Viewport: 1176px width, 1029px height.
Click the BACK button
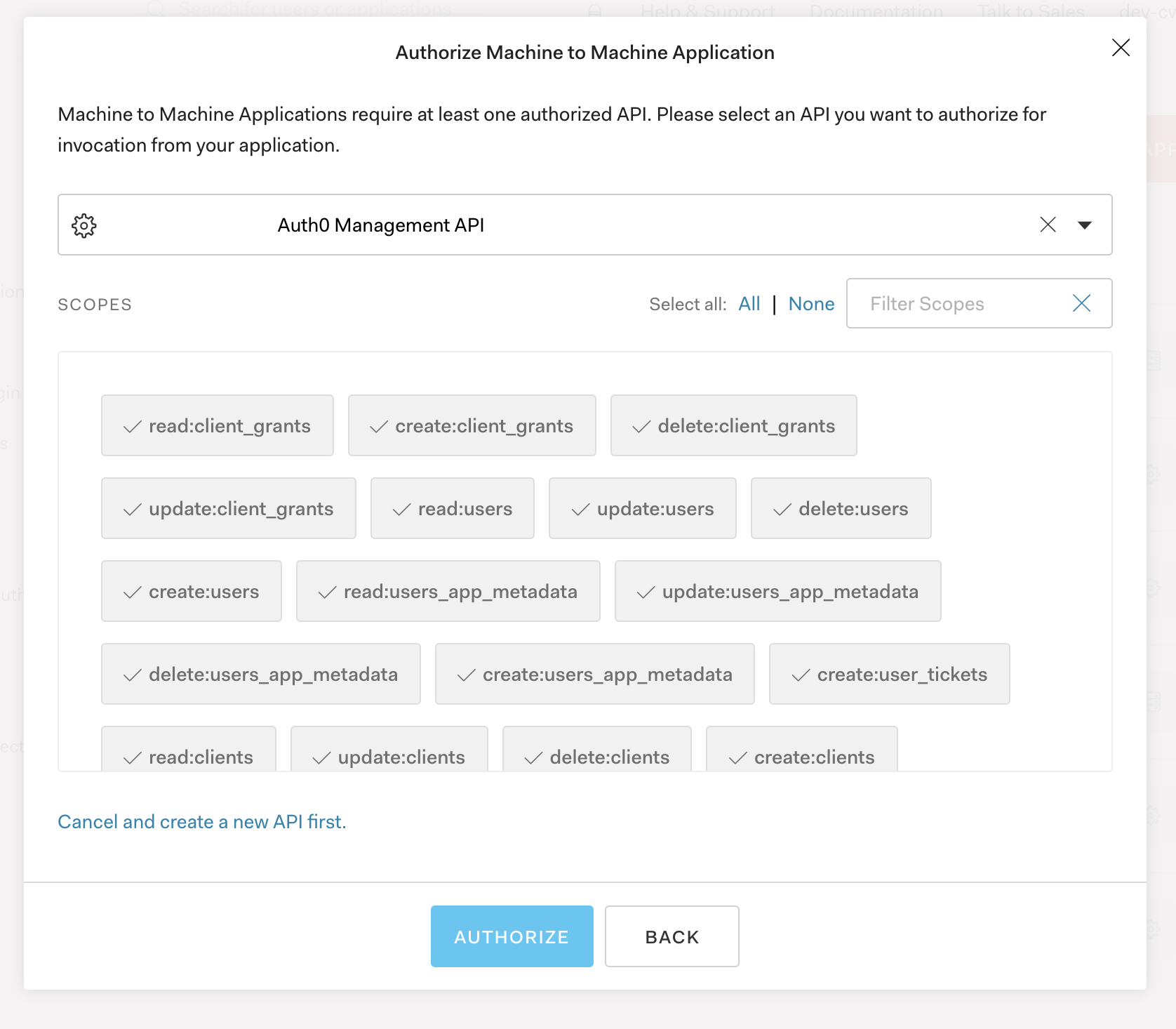(x=671, y=936)
